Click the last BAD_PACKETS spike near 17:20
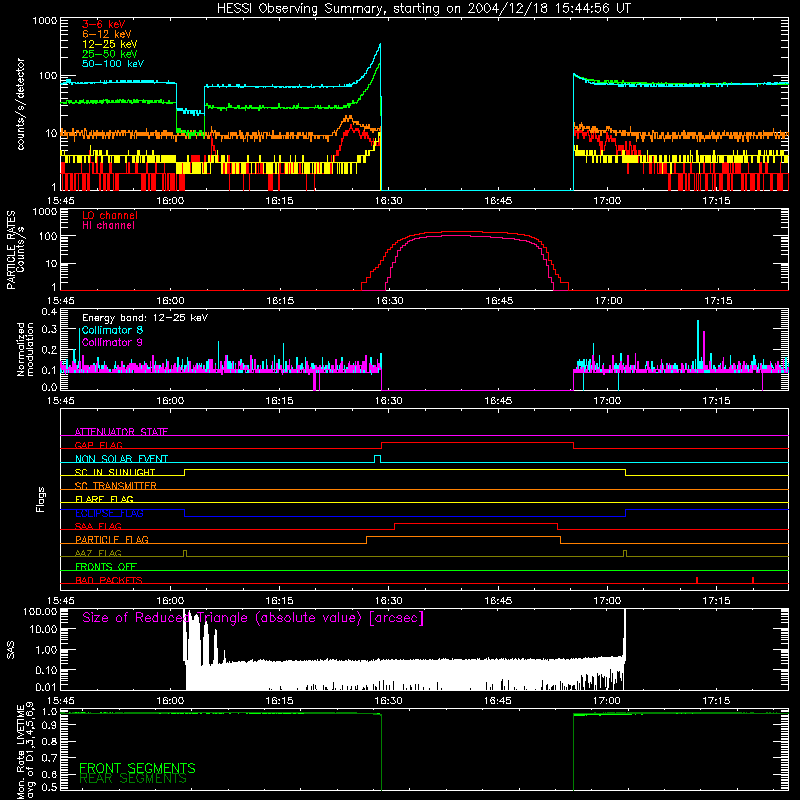This screenshot has width=800, height=800. coord(753,580)
